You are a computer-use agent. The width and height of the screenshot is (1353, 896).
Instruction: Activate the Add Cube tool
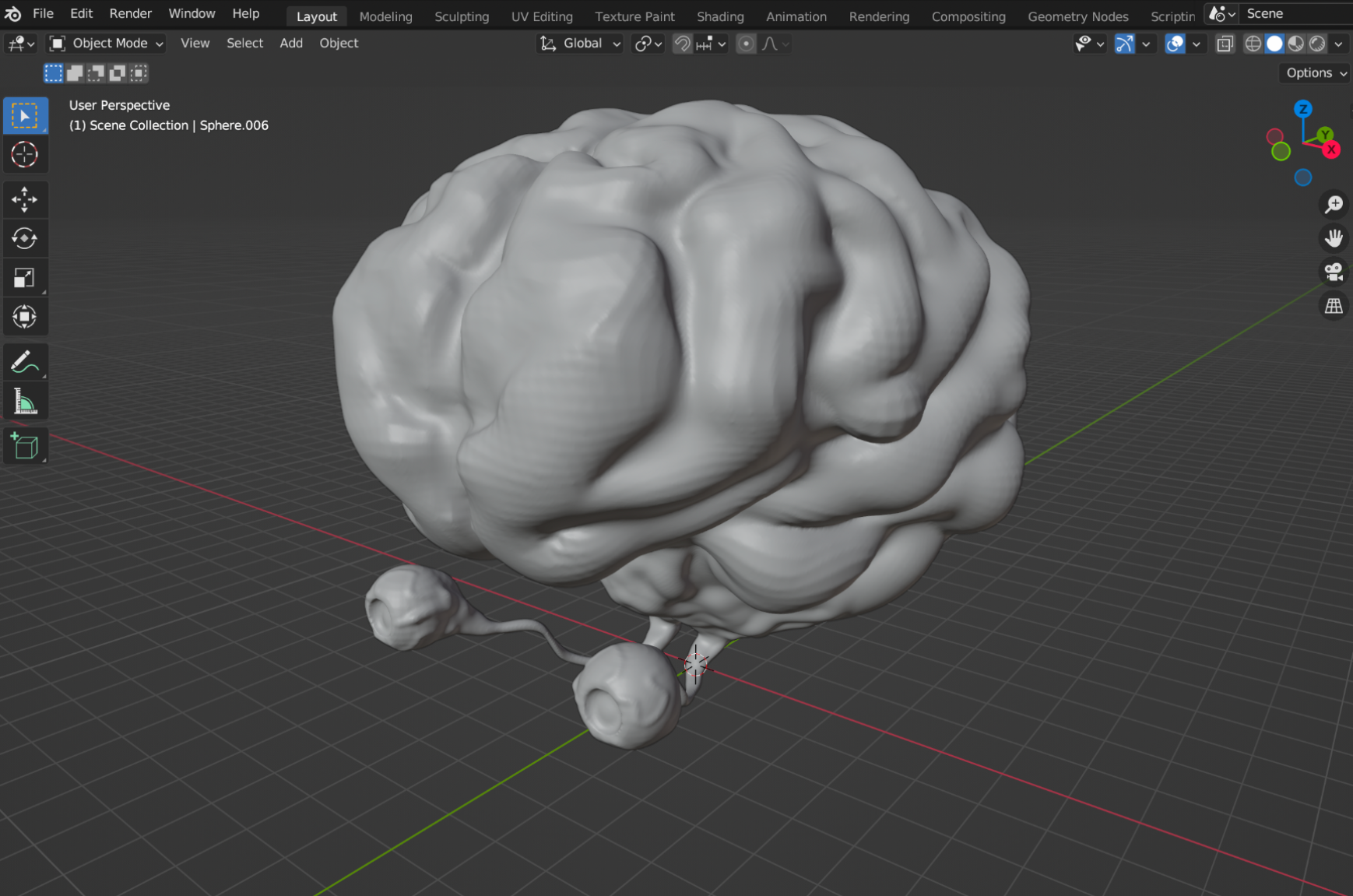(x=26, y=446)
